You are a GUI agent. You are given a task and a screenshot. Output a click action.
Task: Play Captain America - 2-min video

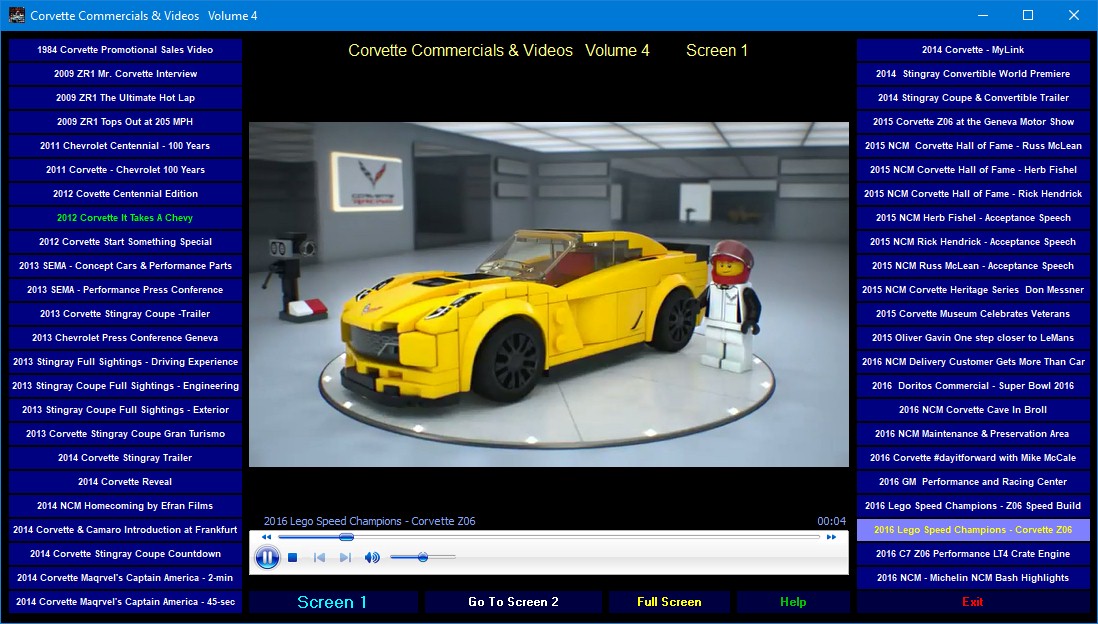point(125,578)
